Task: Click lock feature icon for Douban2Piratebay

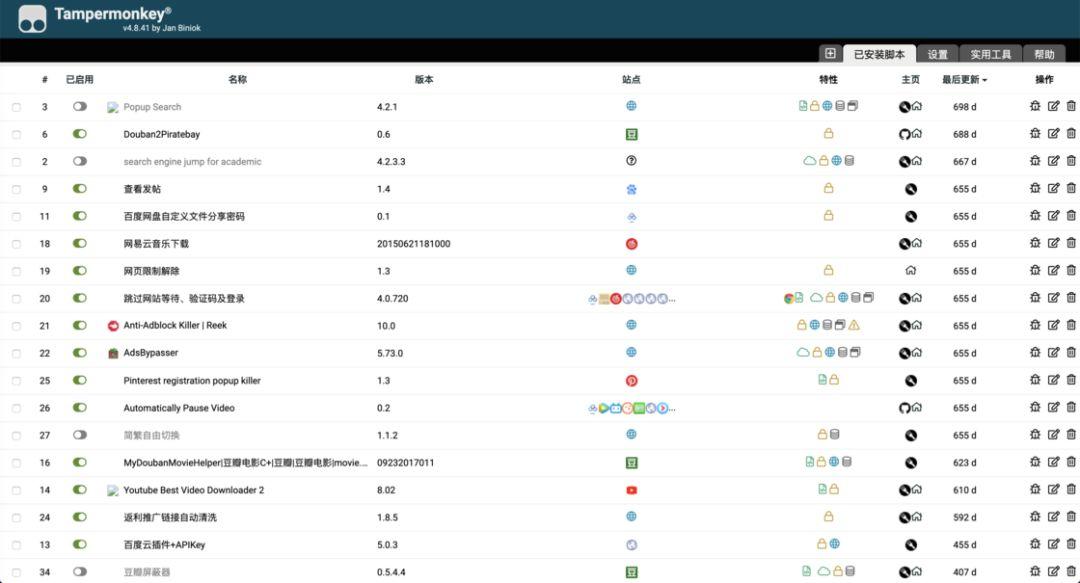Action: (x=829, y=134)
